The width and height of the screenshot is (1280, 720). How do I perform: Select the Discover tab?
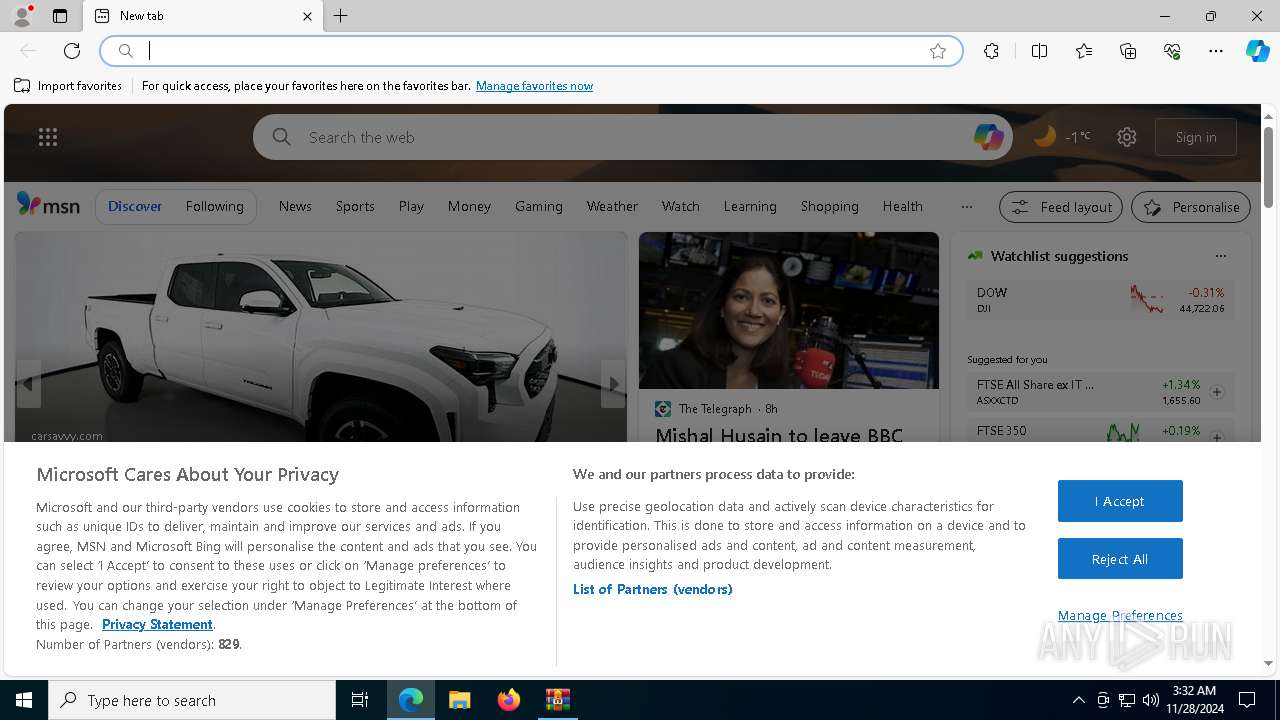[x=135, y=206]
